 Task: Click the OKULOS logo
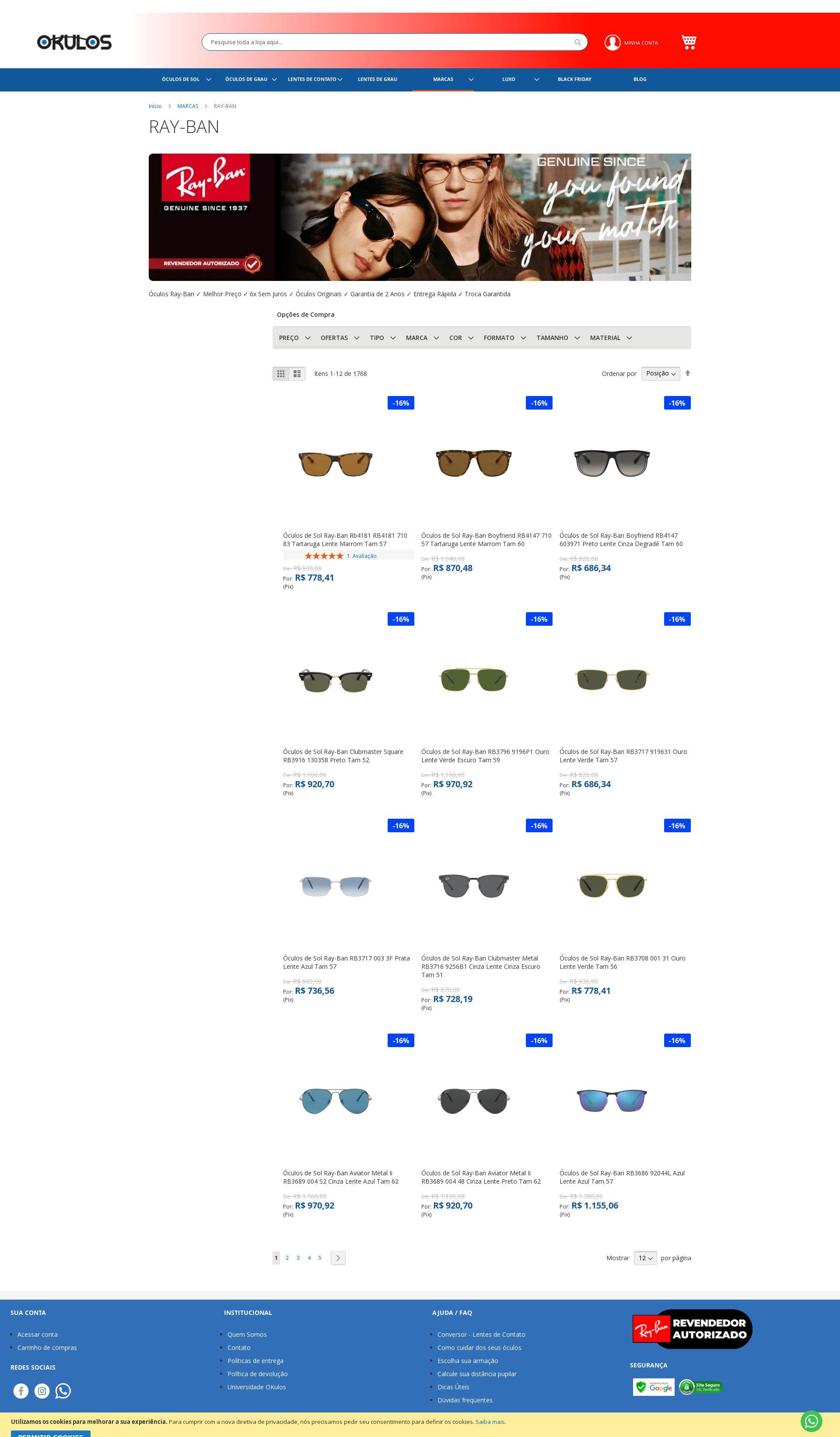coord(74,42)
